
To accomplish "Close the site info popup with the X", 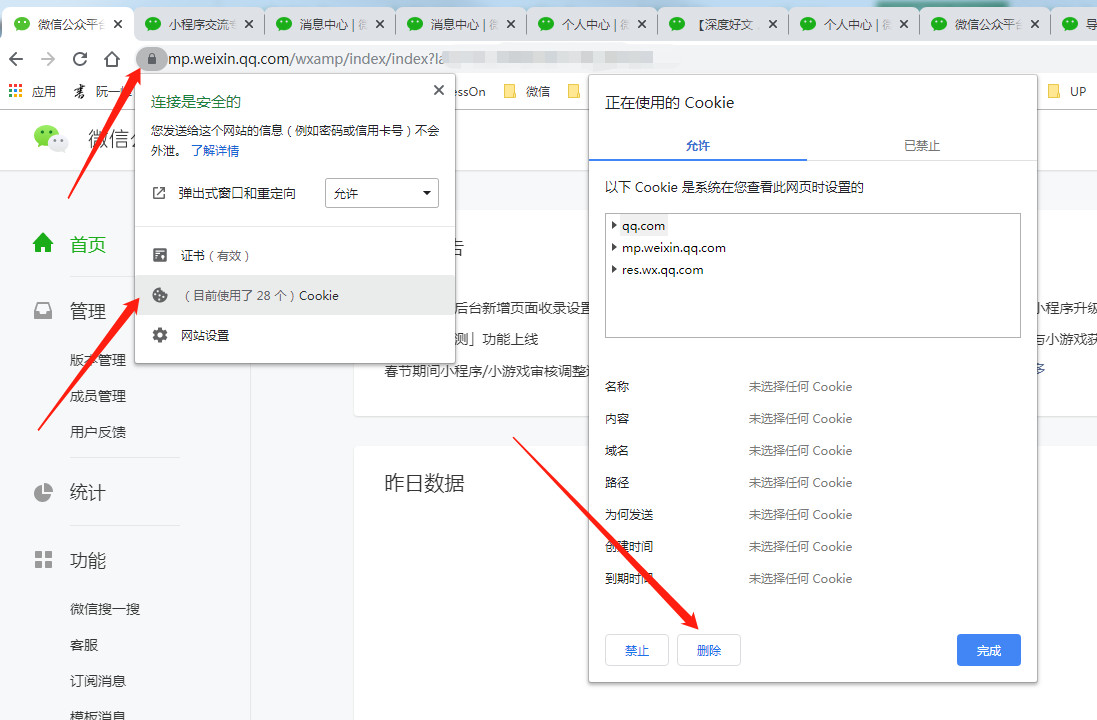I will click(439, 90).
